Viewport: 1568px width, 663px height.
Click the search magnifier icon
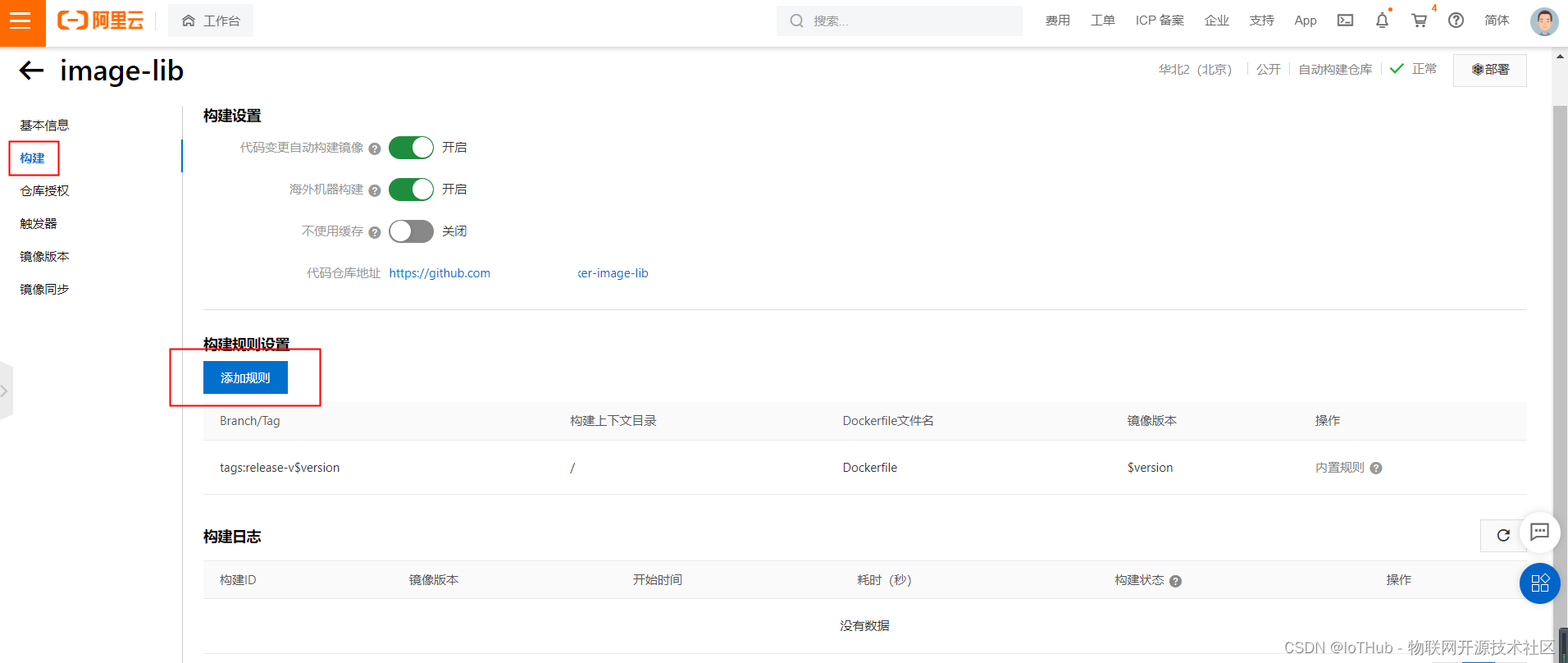tap(796, 21)
